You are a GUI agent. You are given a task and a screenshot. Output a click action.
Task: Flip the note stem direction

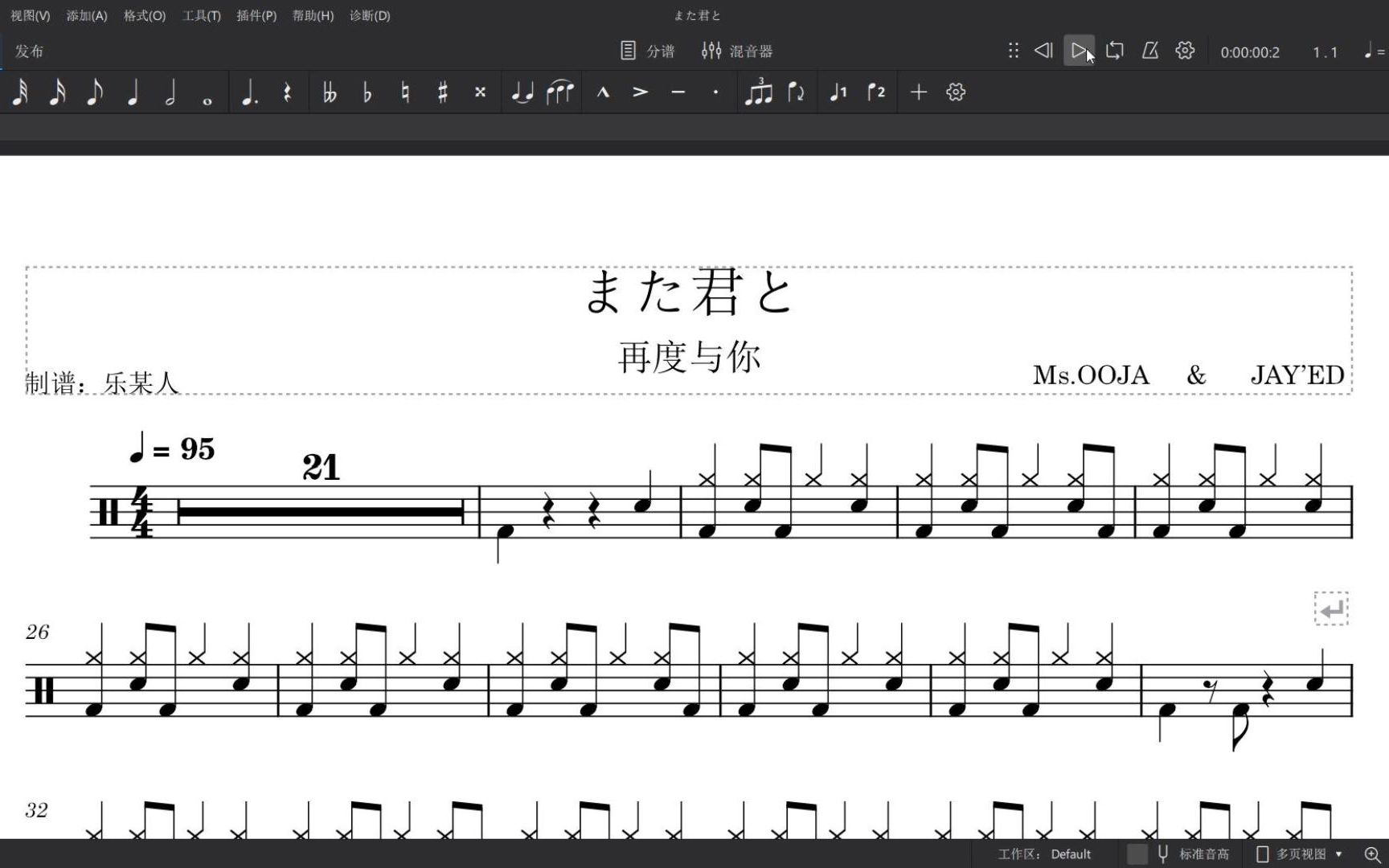[x=796, y=92]
